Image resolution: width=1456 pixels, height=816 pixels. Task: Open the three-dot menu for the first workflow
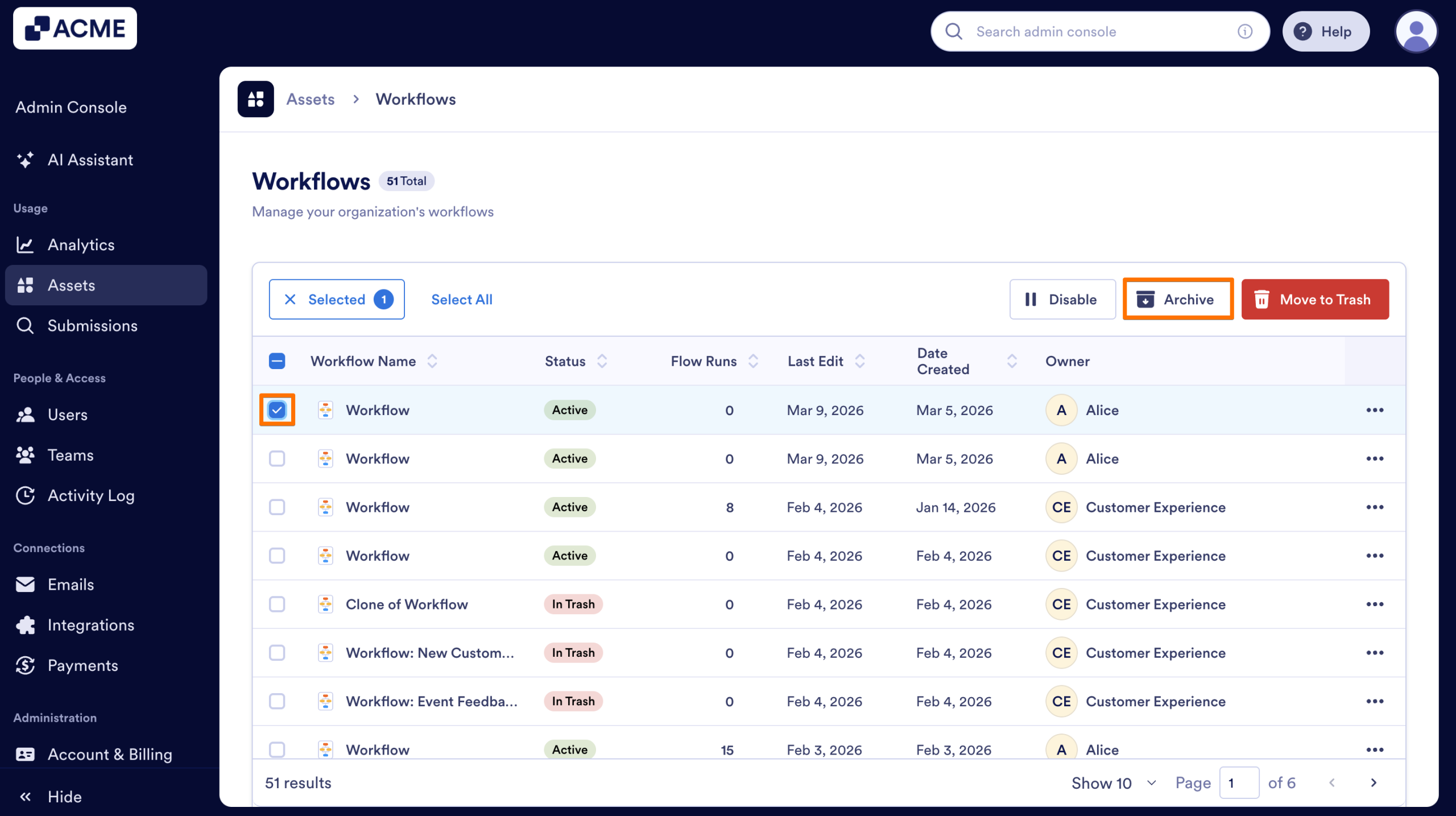pos(1376,409)
